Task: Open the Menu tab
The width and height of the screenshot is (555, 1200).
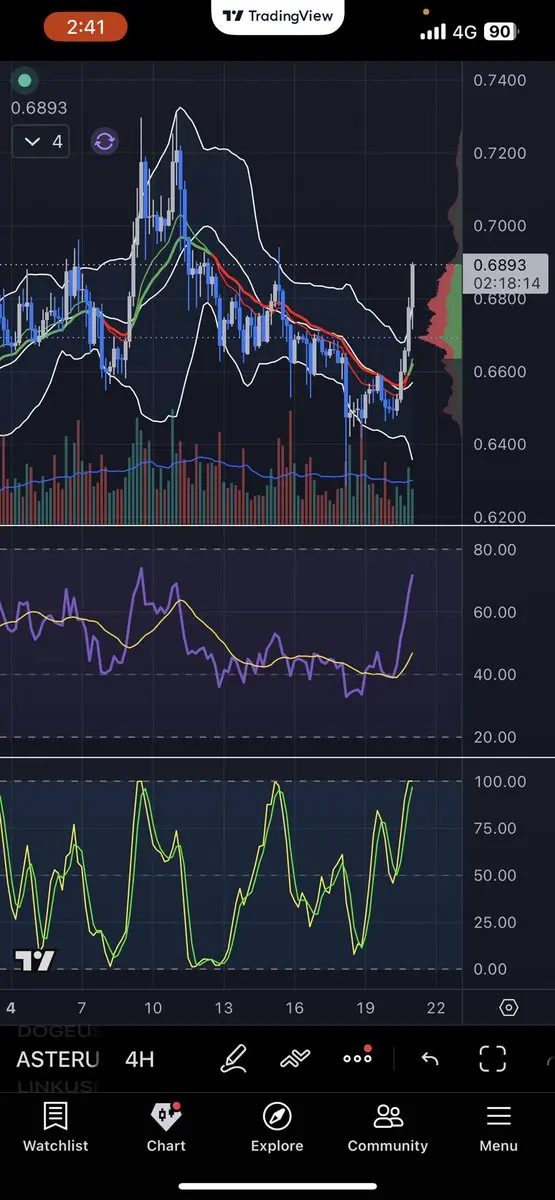Action: [498, 1127]
